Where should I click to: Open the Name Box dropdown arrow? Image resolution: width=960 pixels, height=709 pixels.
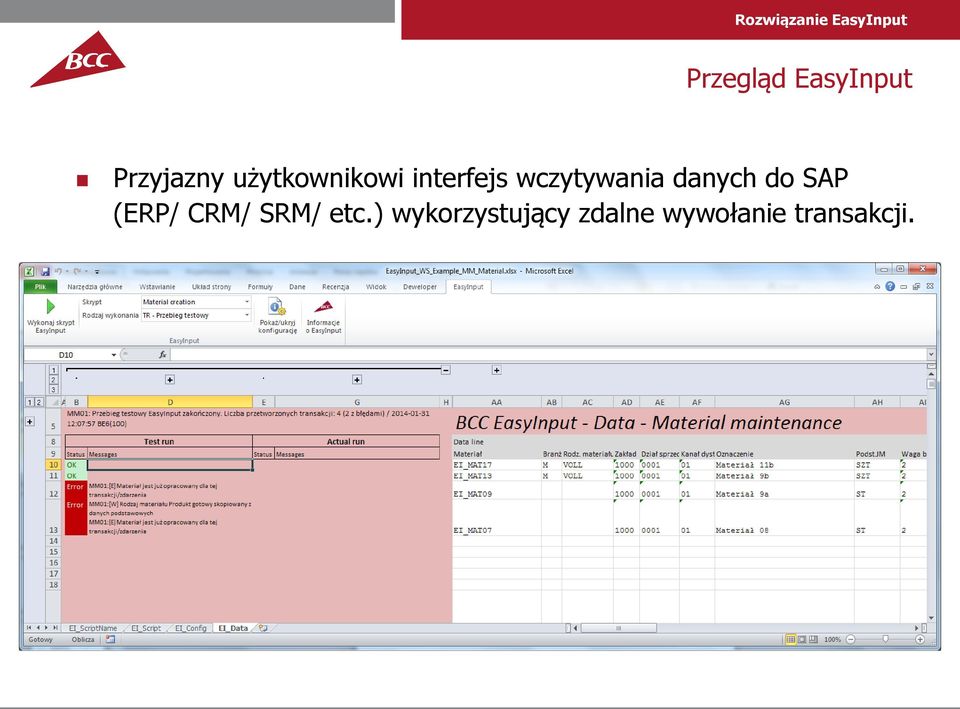coord(113,354)
